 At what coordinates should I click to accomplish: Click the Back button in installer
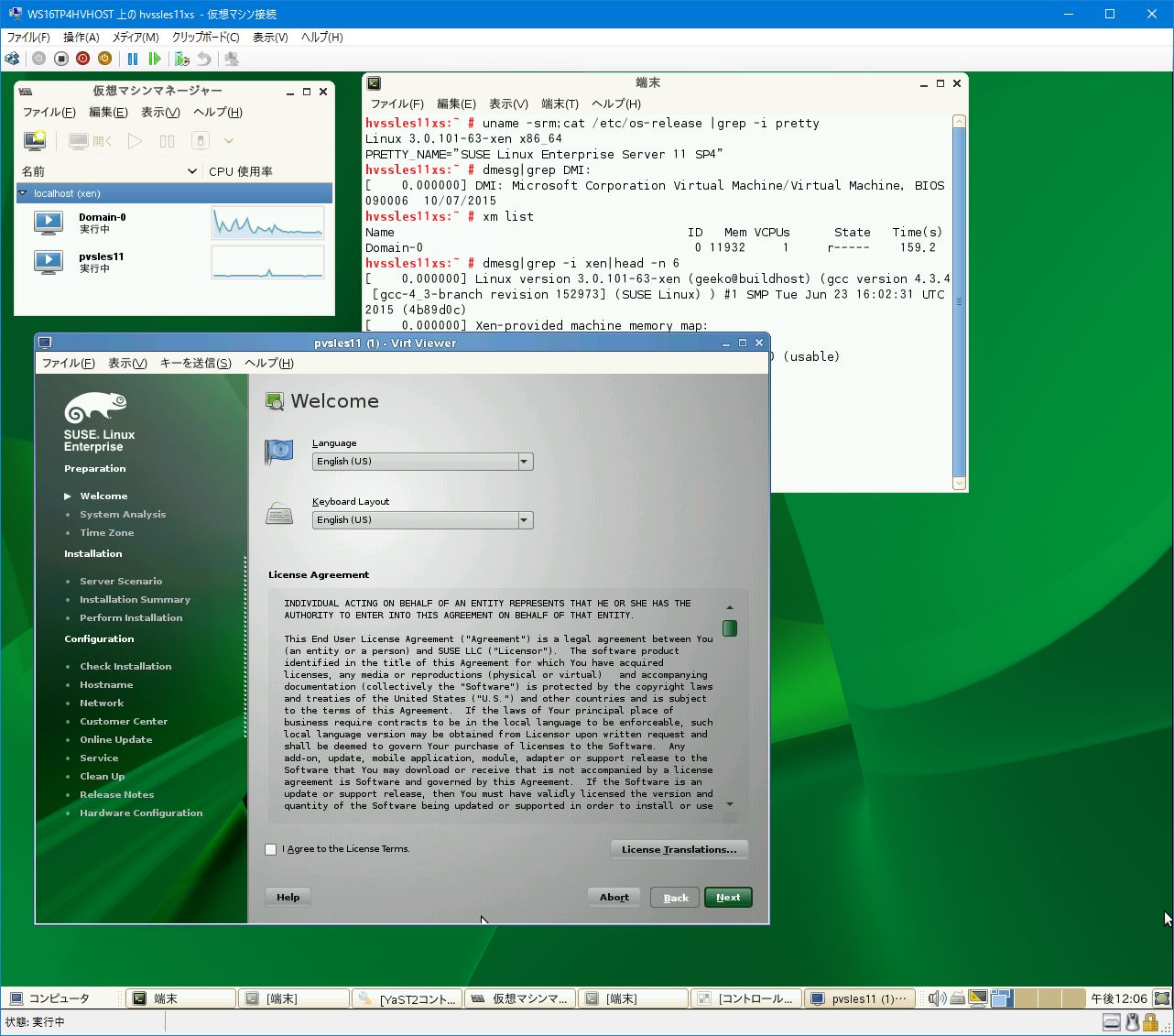pos(675,898)
